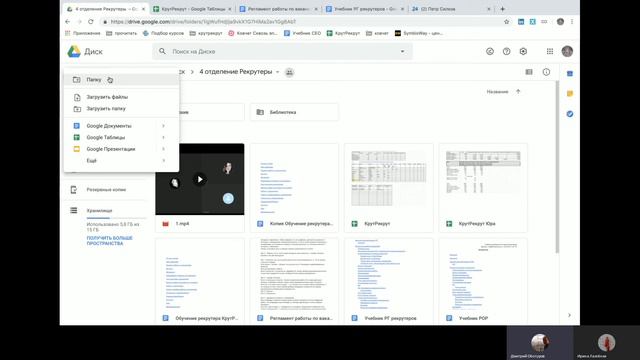
Task: Open Регламент работы по вака document
Action: [x=294, y=282]
